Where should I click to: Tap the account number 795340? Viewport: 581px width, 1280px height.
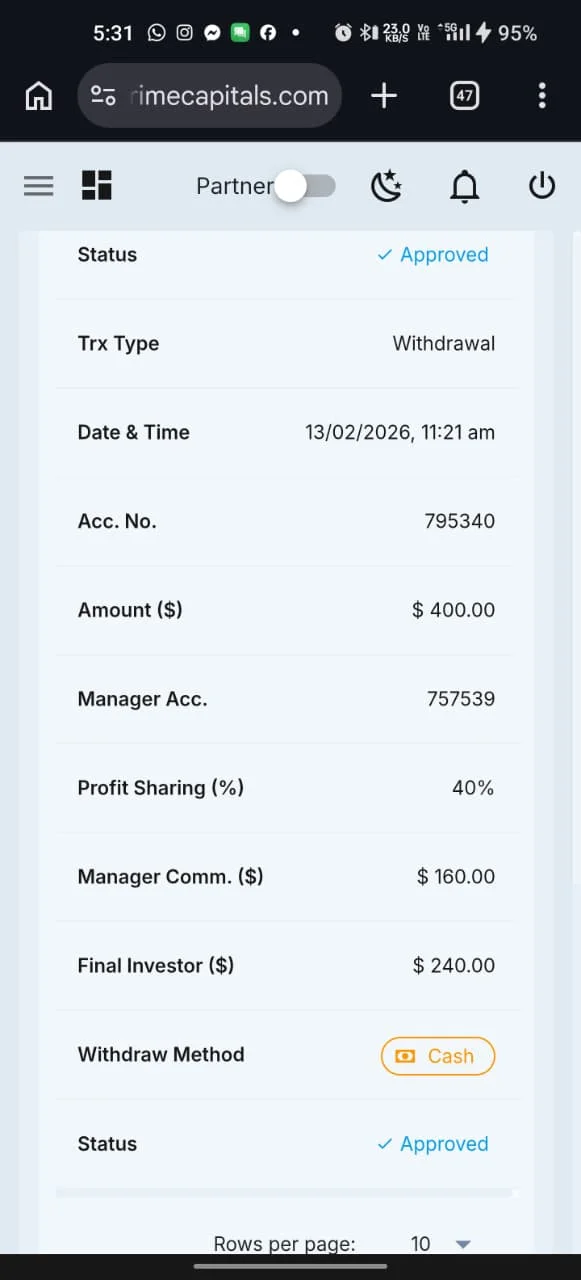pos(460,521)
